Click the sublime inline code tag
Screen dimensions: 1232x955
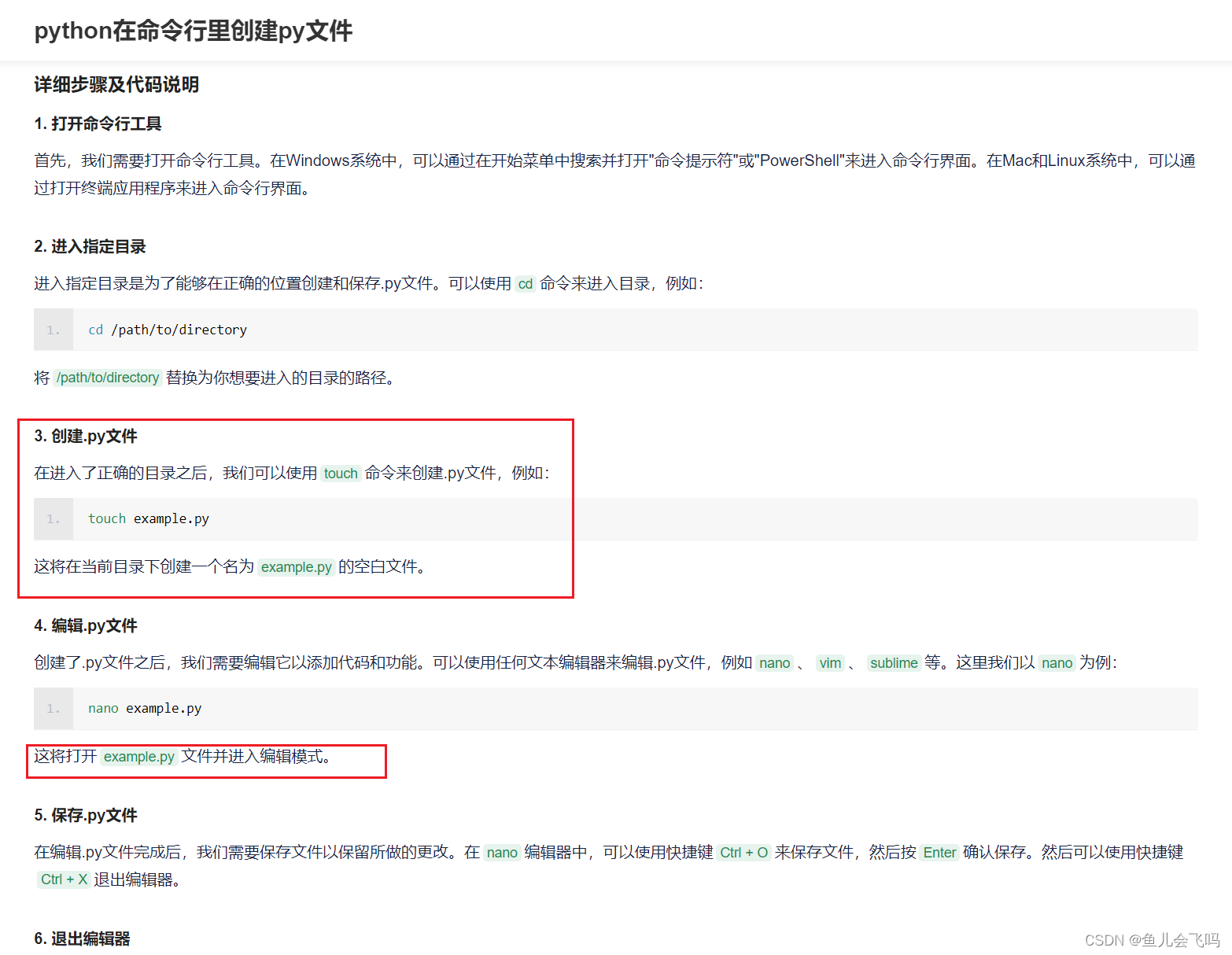click(x=893, y=663)
